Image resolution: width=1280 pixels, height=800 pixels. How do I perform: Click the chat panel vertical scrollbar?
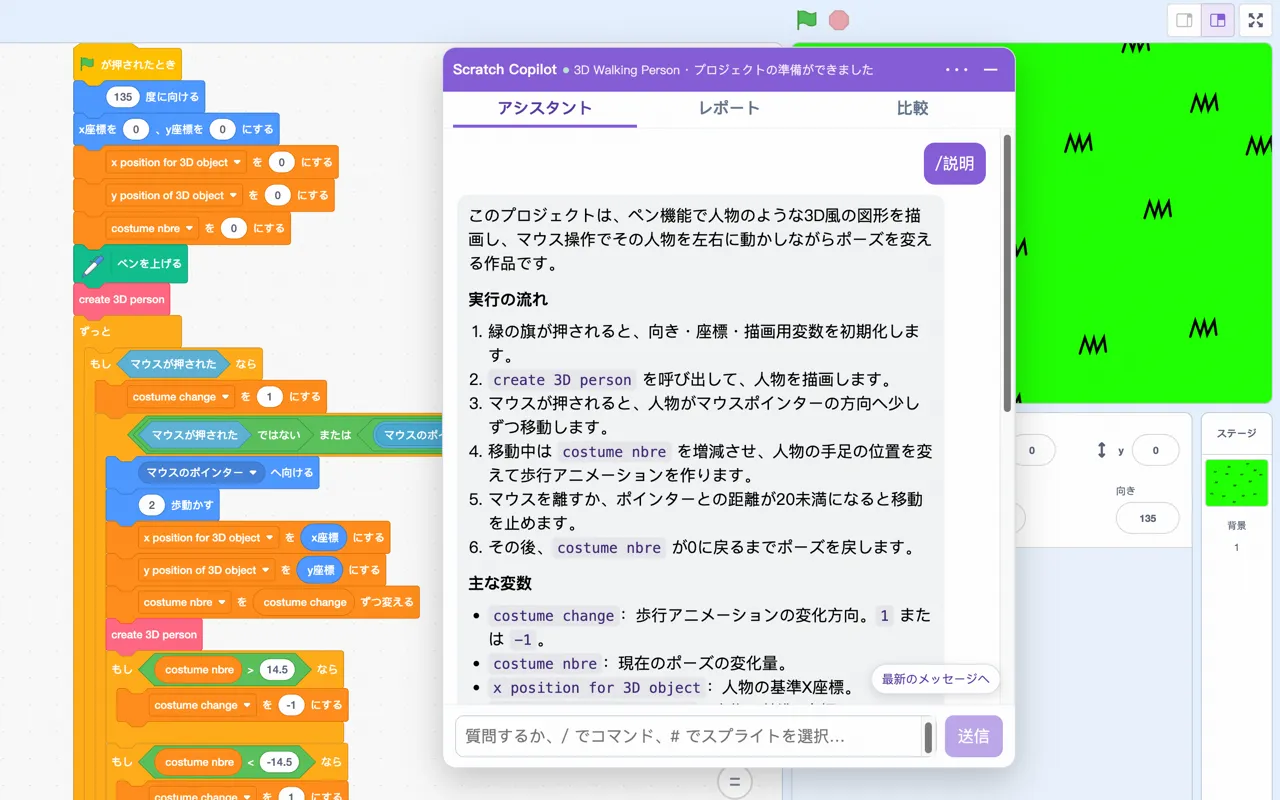[1007, 272]
